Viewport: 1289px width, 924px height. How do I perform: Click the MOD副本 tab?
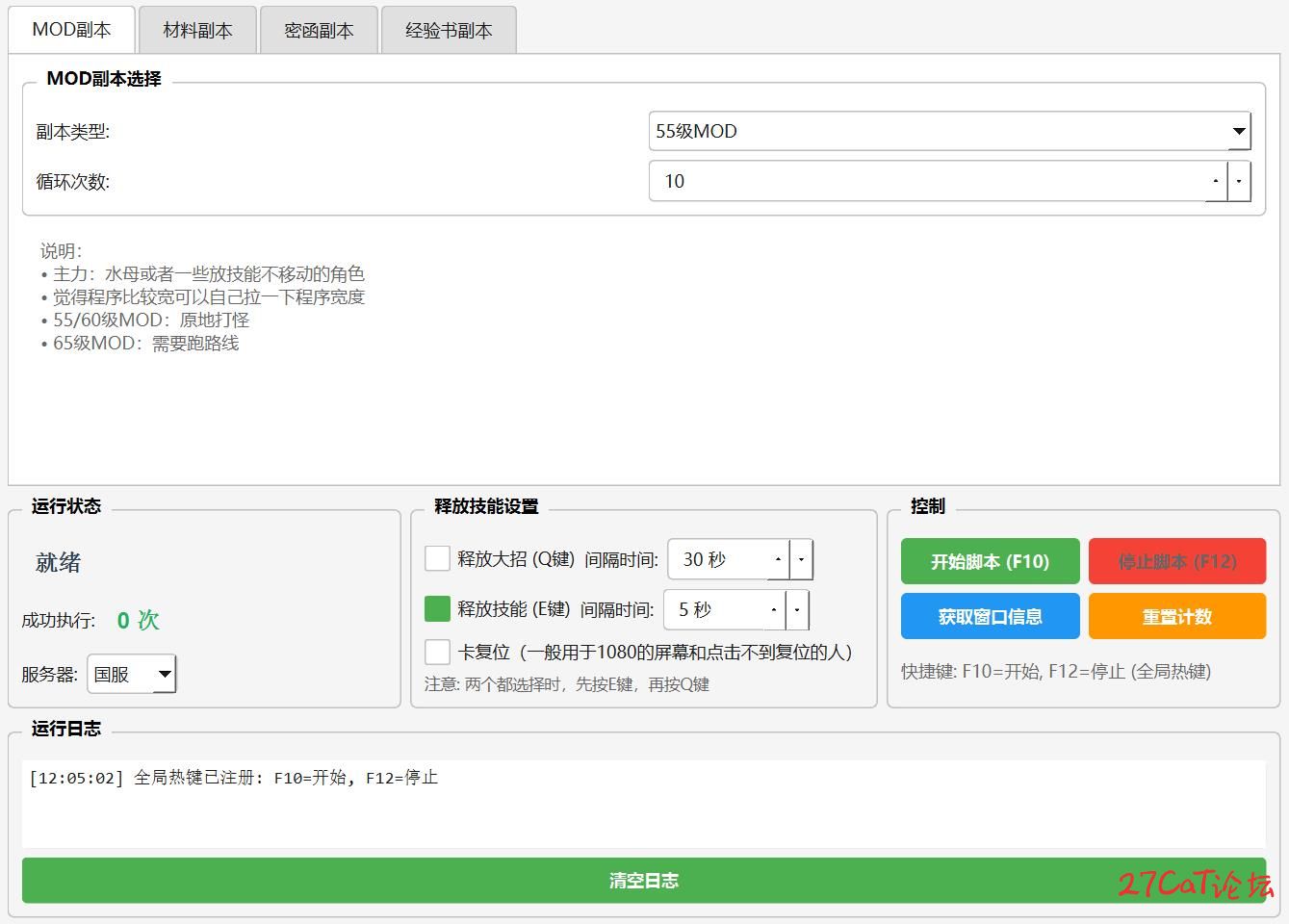71,30
